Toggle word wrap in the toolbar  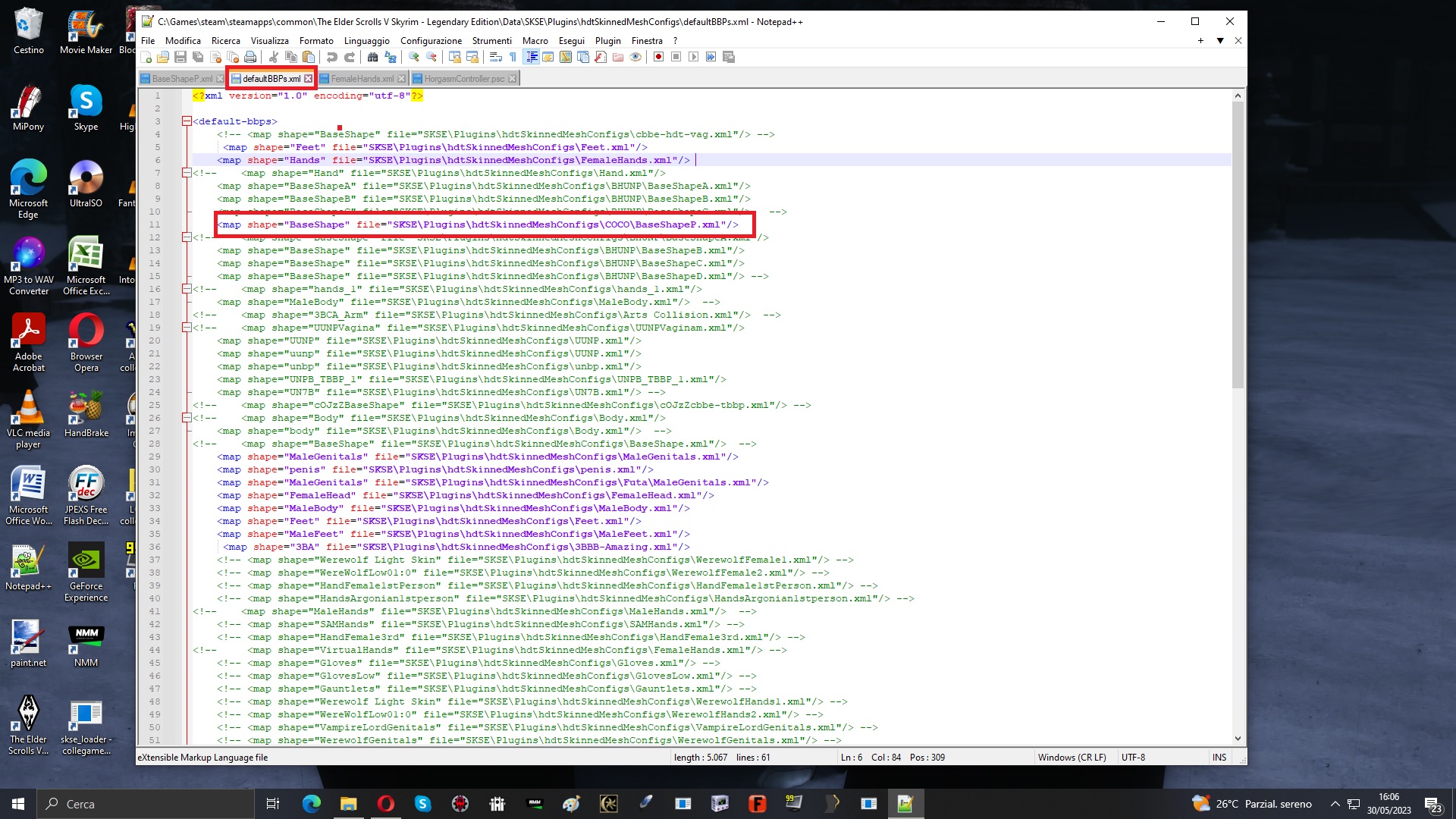(x=496, y=57)
